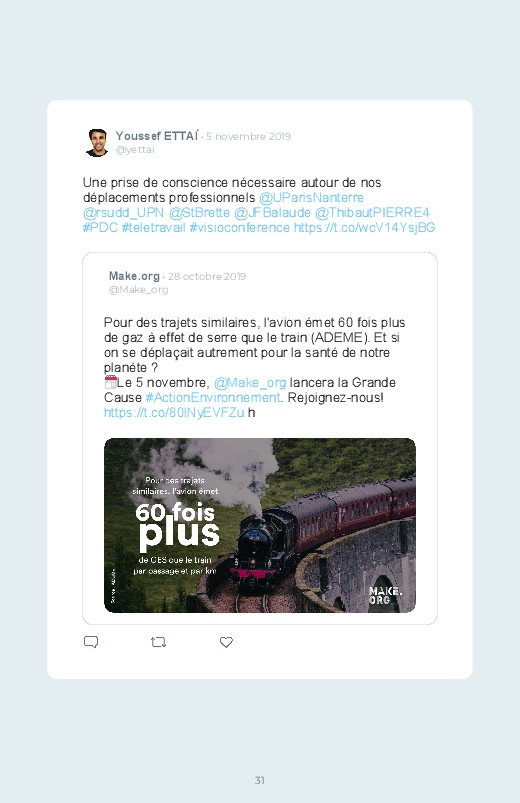
Task: Select the #PDC hashtag
Action: coord(100,227)
